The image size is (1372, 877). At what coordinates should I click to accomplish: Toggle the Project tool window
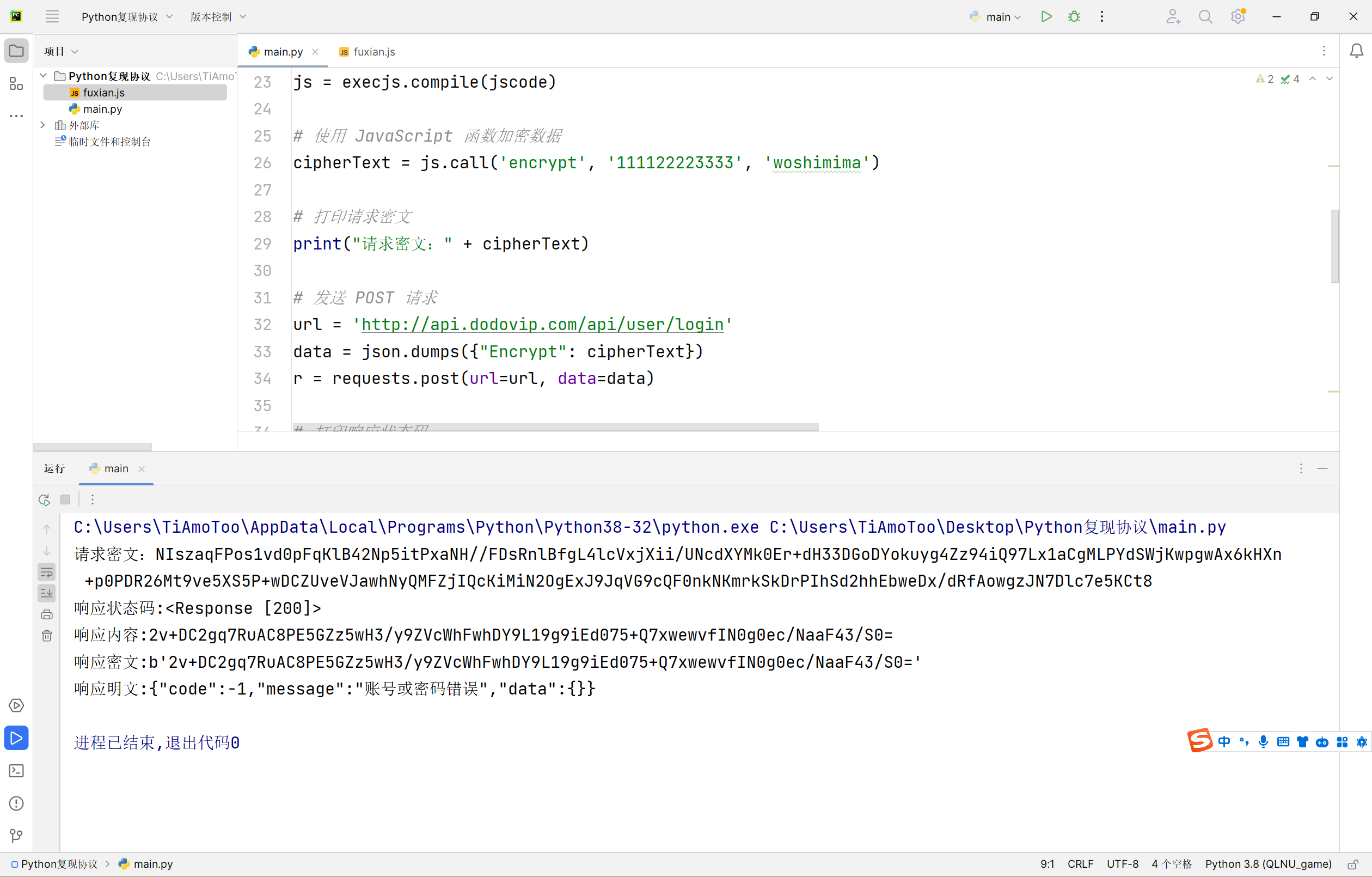click(x=16, y=51)
